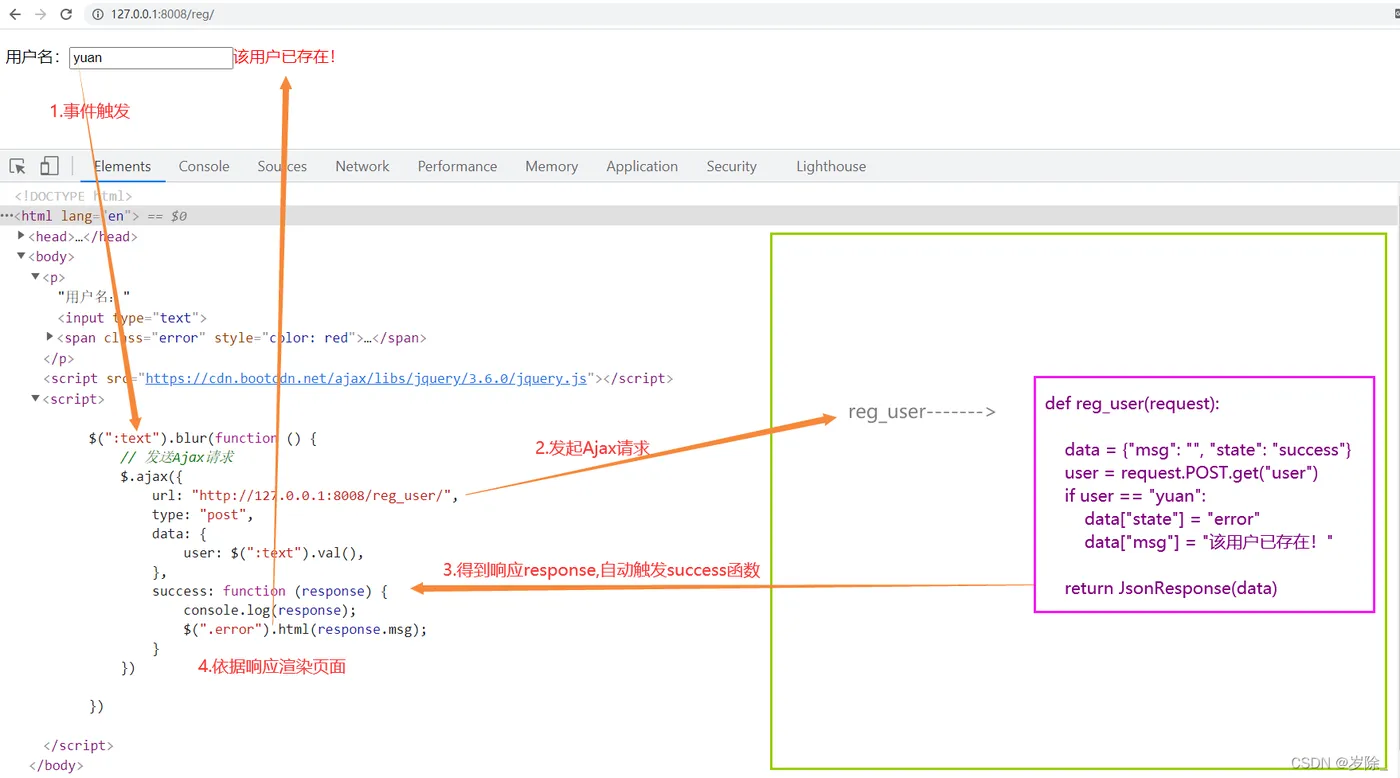
Task: Click the type: "post" line
Action: pyautogui.click(x=203, y=515)
